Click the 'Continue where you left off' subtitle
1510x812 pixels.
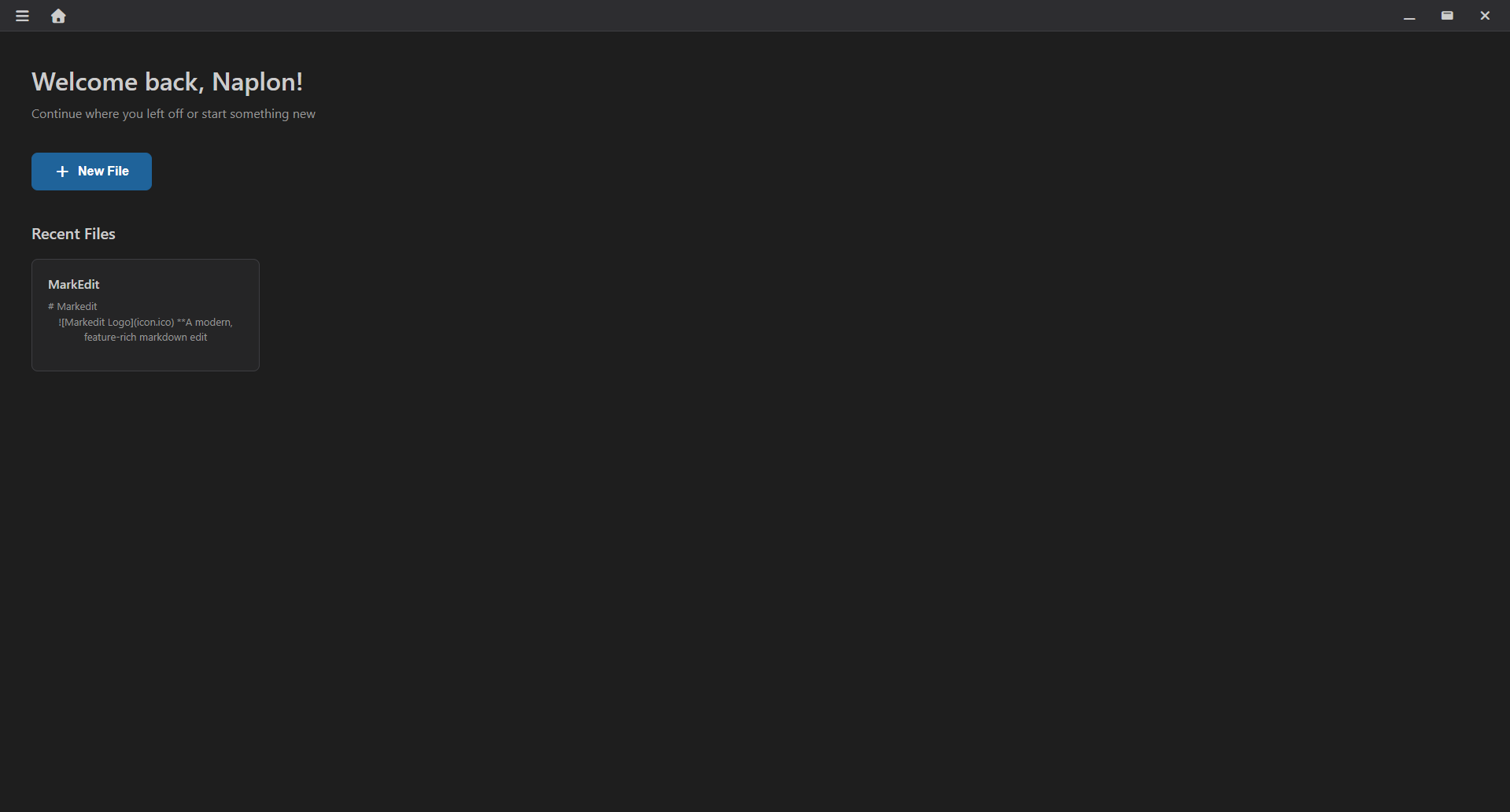click(173, 114)
